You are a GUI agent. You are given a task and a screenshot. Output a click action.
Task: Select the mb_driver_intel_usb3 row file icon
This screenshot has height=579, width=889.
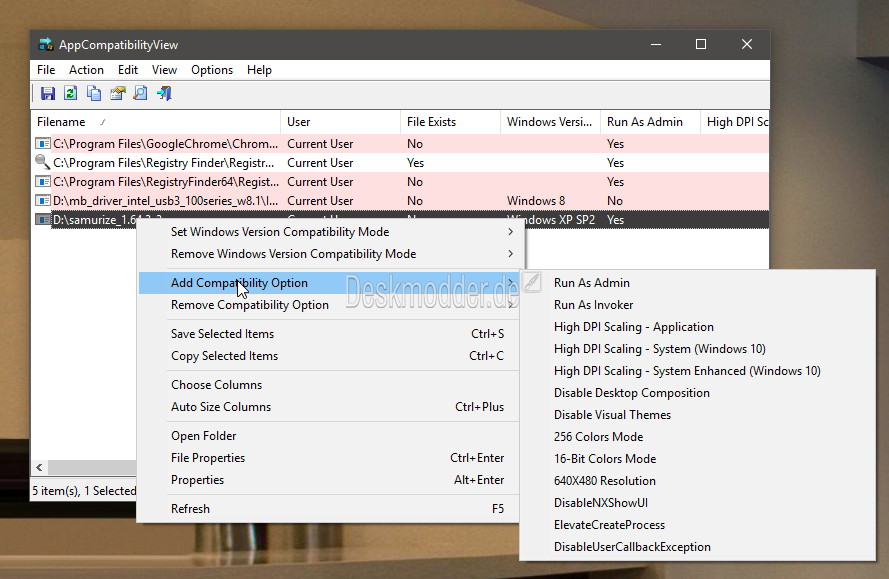(43, 201)
